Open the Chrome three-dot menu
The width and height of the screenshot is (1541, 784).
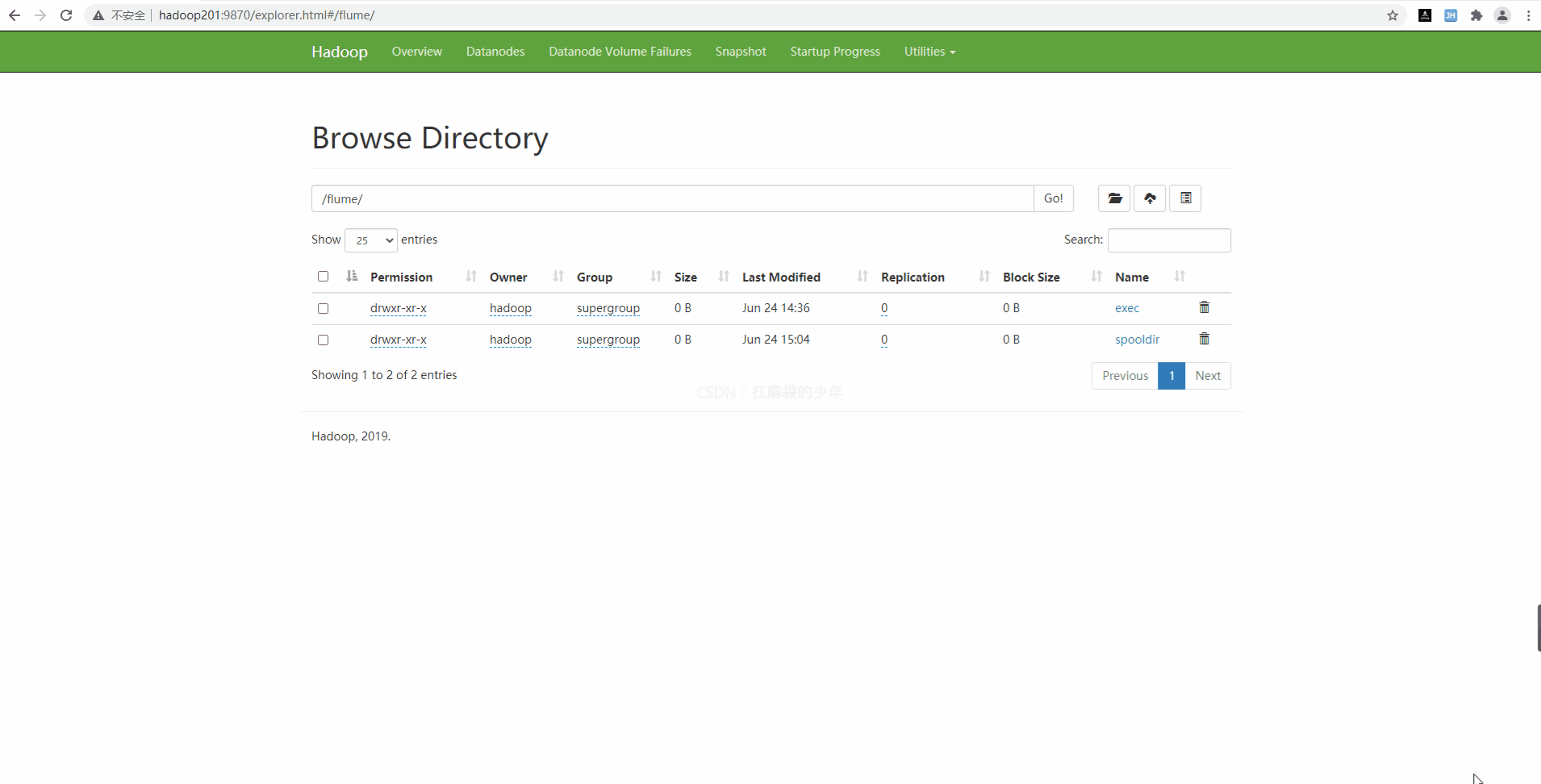1528,15
